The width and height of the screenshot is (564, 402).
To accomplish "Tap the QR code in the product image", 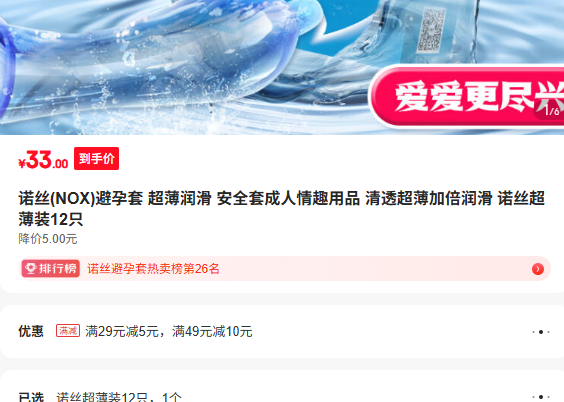I will point(431,29).
